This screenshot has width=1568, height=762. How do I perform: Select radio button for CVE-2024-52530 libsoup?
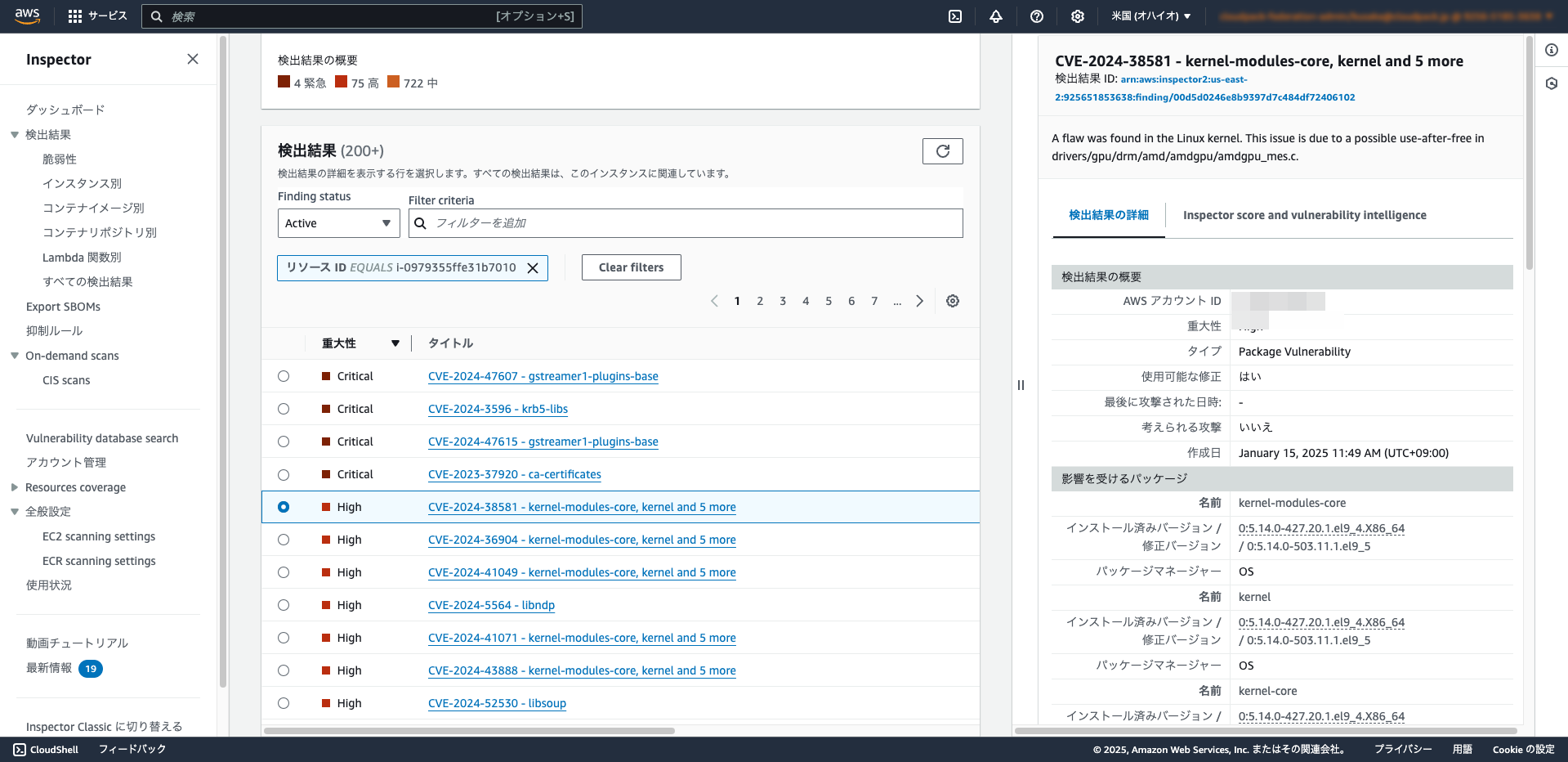tap(284, 703)
